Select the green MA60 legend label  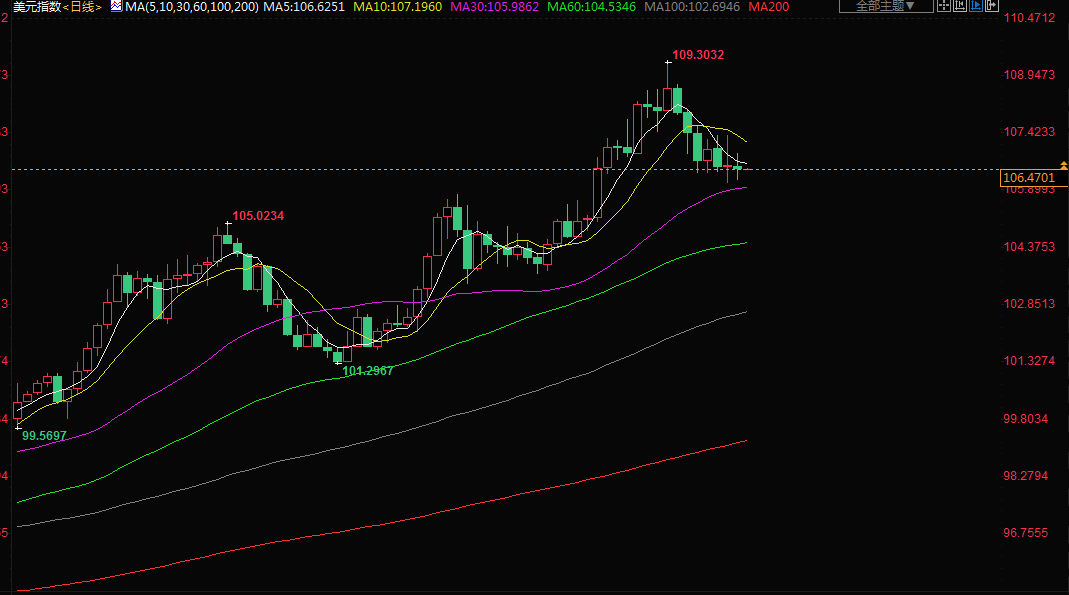593,7
